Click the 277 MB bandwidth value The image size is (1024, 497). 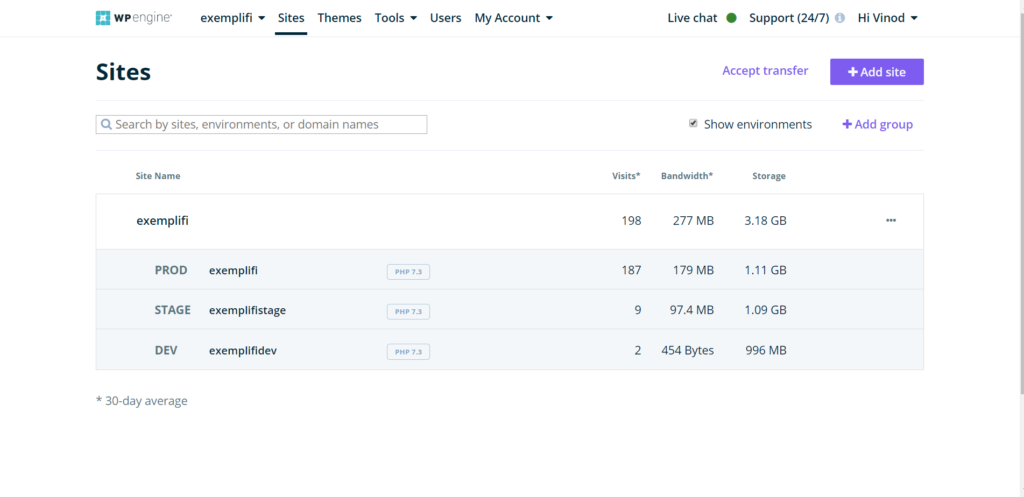pyautogui.click(x=694, y=221)
